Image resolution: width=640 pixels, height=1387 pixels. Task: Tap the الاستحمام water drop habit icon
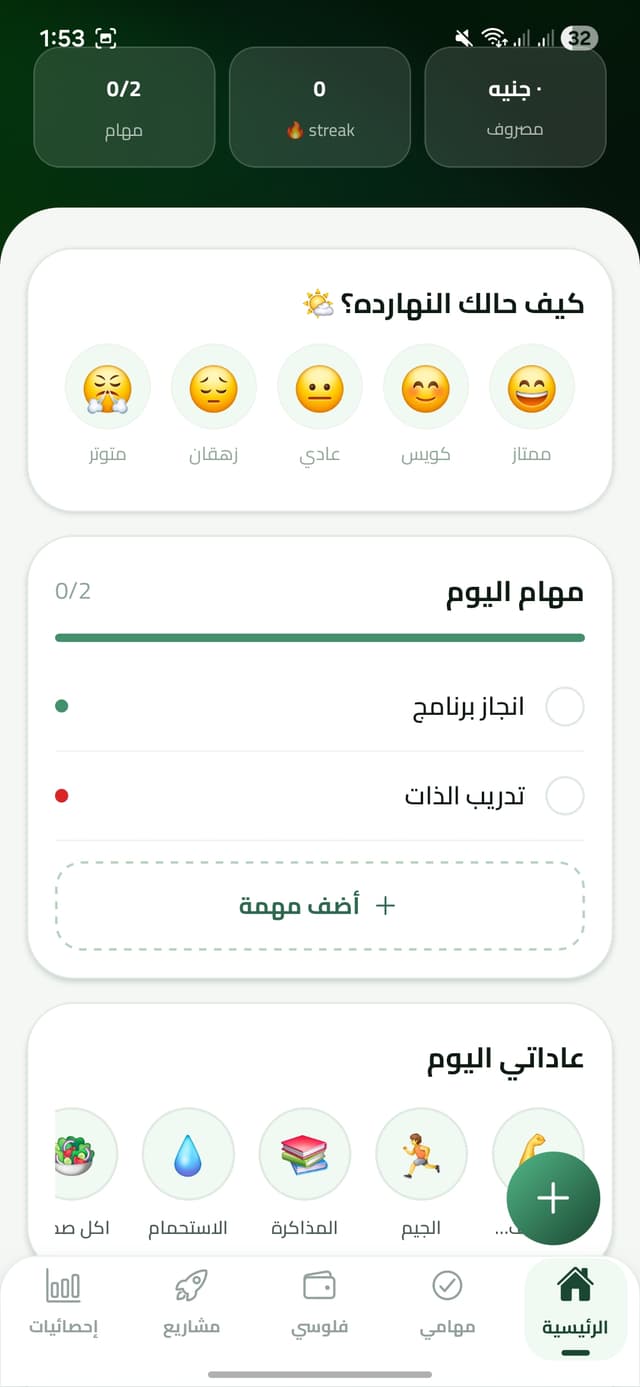(x=188, y=1153)
